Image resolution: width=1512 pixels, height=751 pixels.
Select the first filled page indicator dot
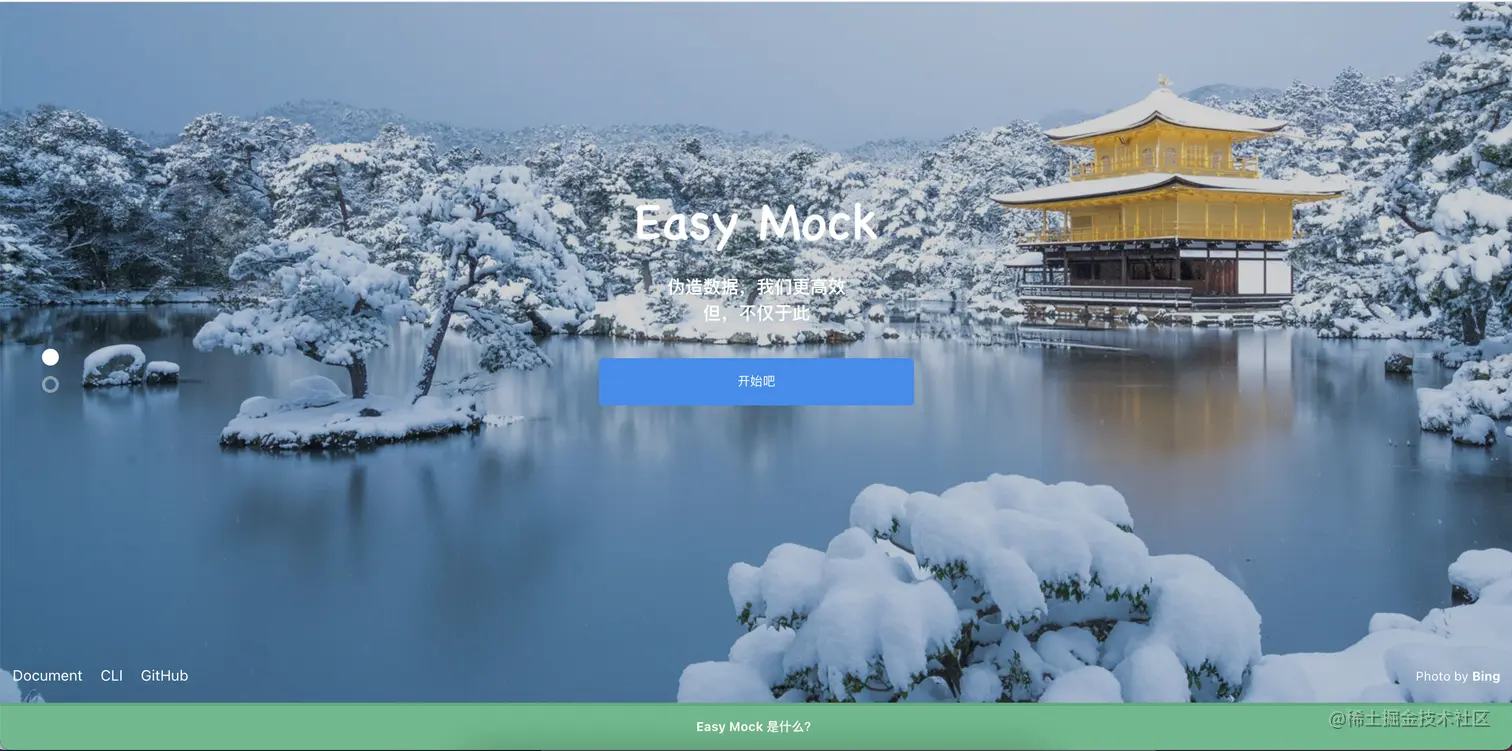(x=50, y=357)
